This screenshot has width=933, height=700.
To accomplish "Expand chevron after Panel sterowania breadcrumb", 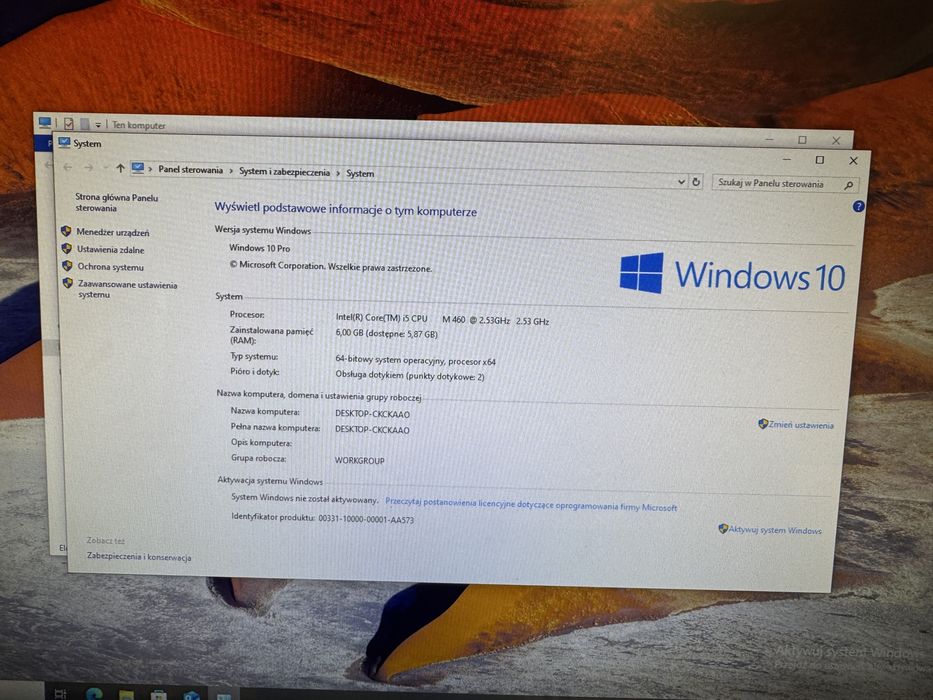I will click(x=231, y=171).
